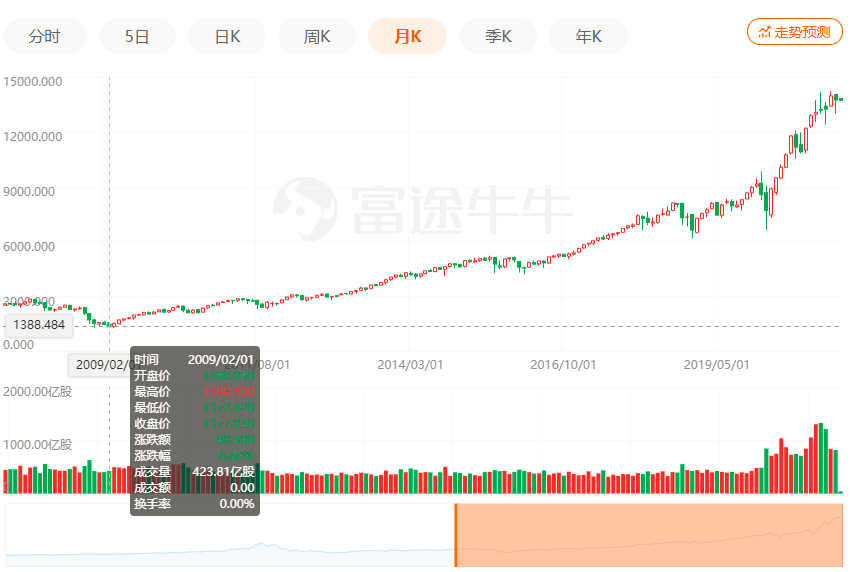
Task: Click the 换手率 0.00% tooltip row
Action: (195, 503)
